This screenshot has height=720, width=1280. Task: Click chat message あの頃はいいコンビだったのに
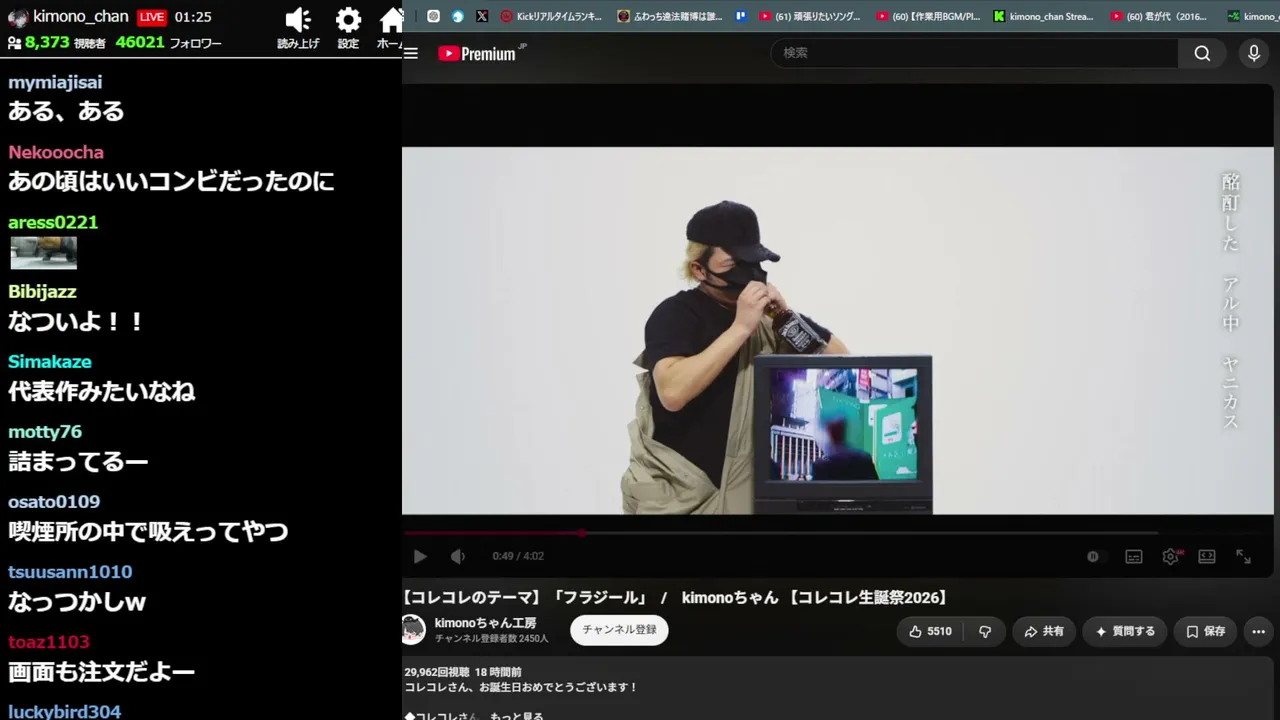click(171, 181)
